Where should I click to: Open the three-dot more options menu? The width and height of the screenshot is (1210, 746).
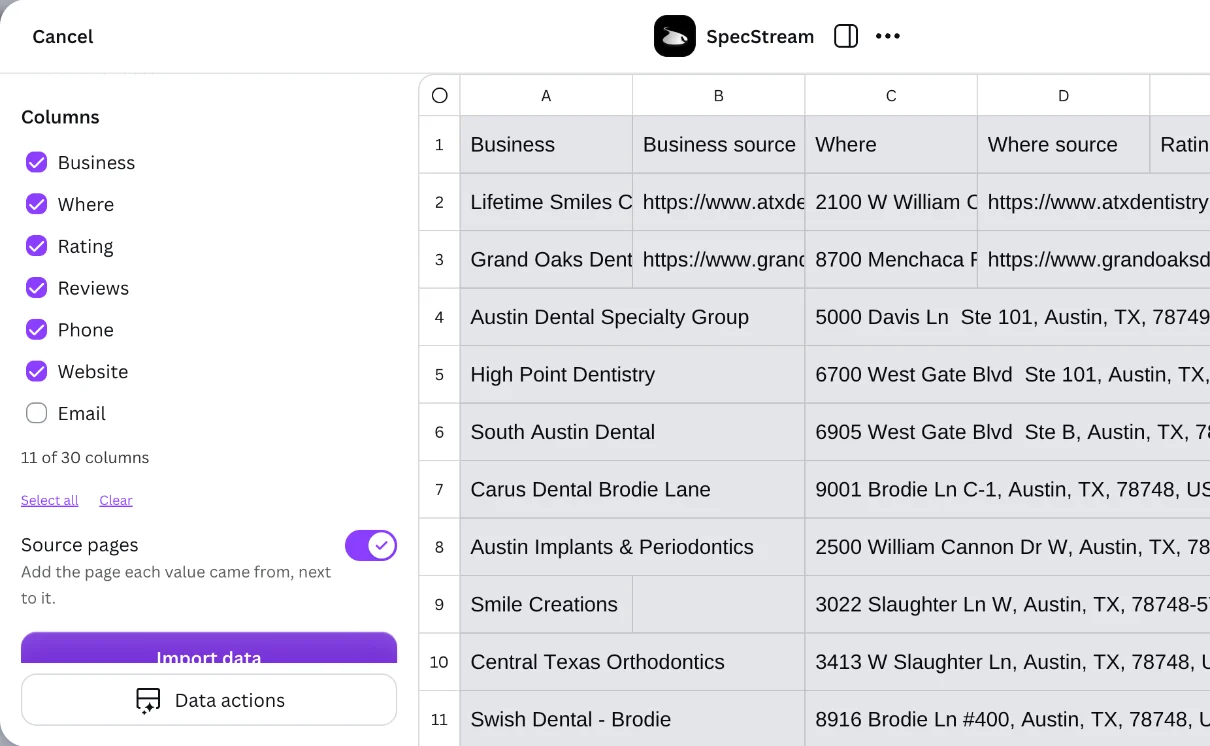point(888,36)
